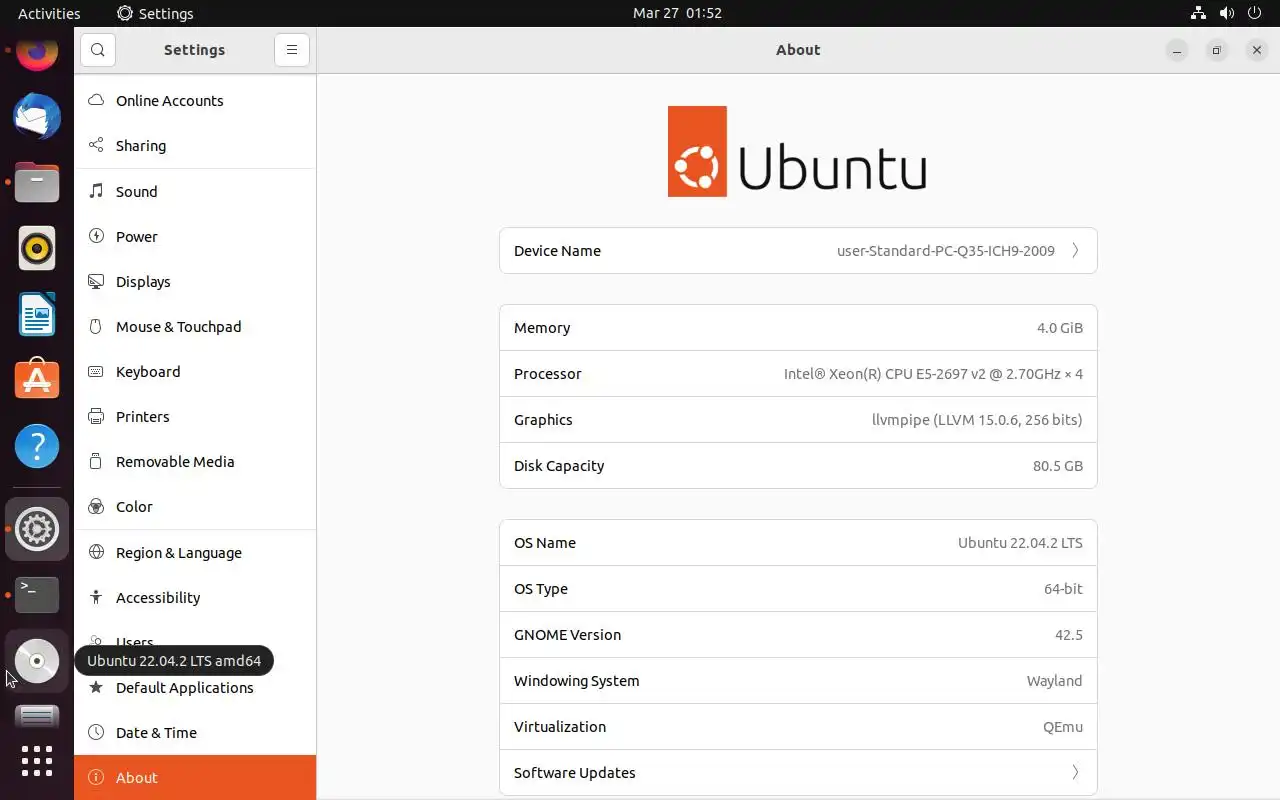This screenshot has height=800, width=1280.
Task: Open the network status indicator
Action: pyautogui.click(x=1198, y=13)
